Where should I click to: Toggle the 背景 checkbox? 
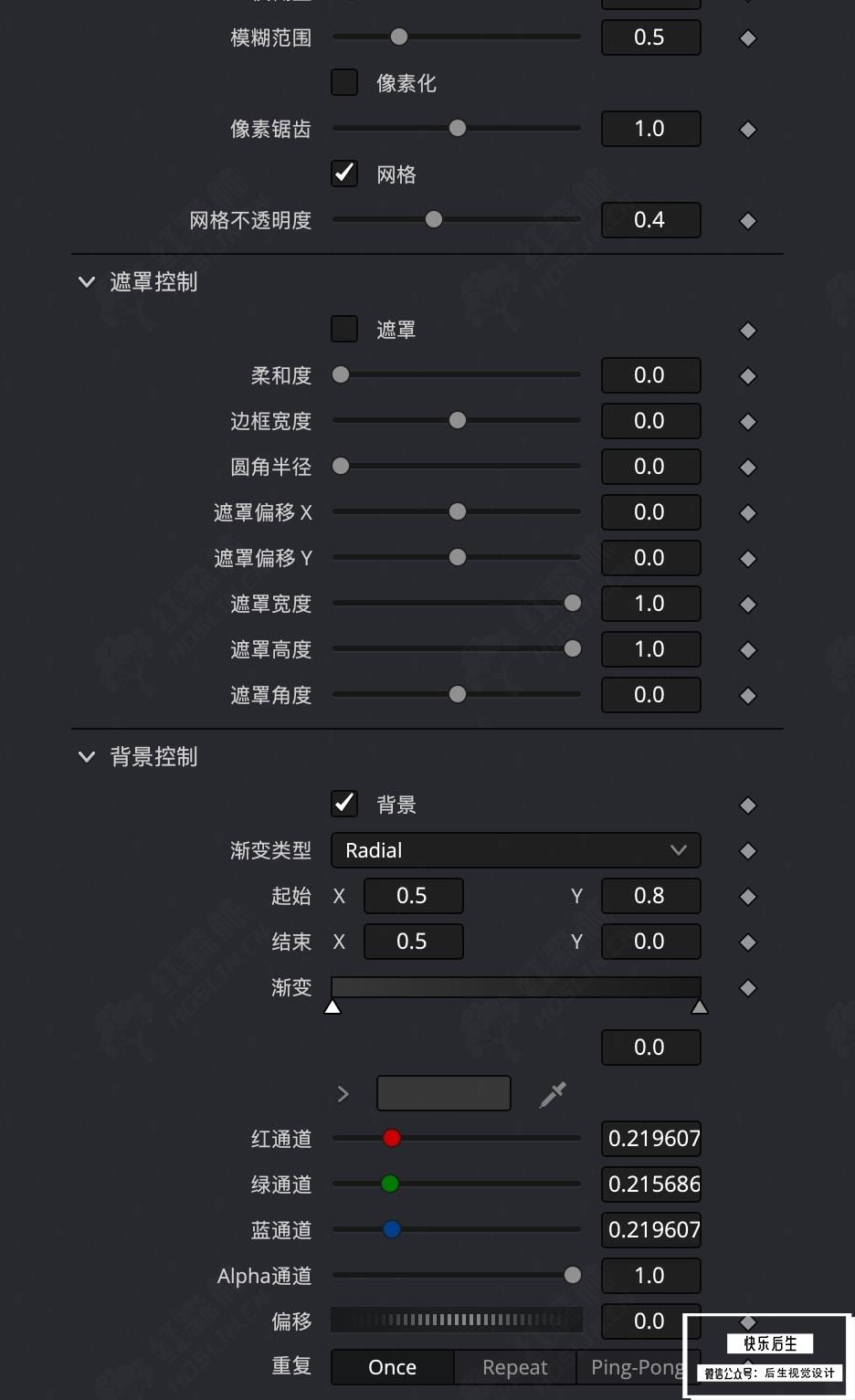point(344,804)
